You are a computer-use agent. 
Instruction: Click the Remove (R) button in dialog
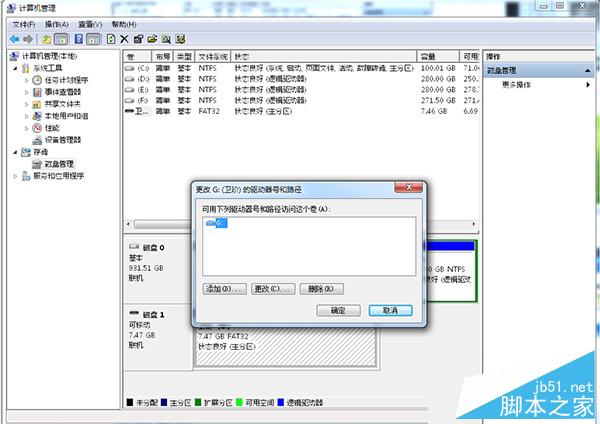322,289
